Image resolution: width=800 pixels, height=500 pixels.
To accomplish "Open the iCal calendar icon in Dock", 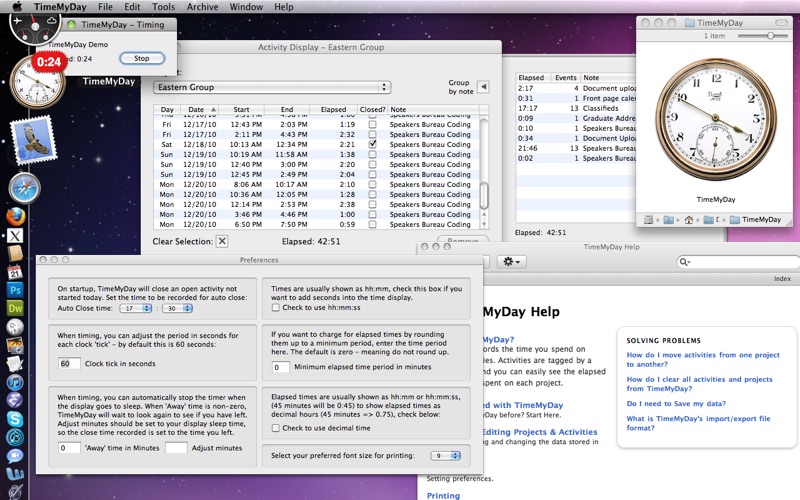I will (x=15, y=272).
